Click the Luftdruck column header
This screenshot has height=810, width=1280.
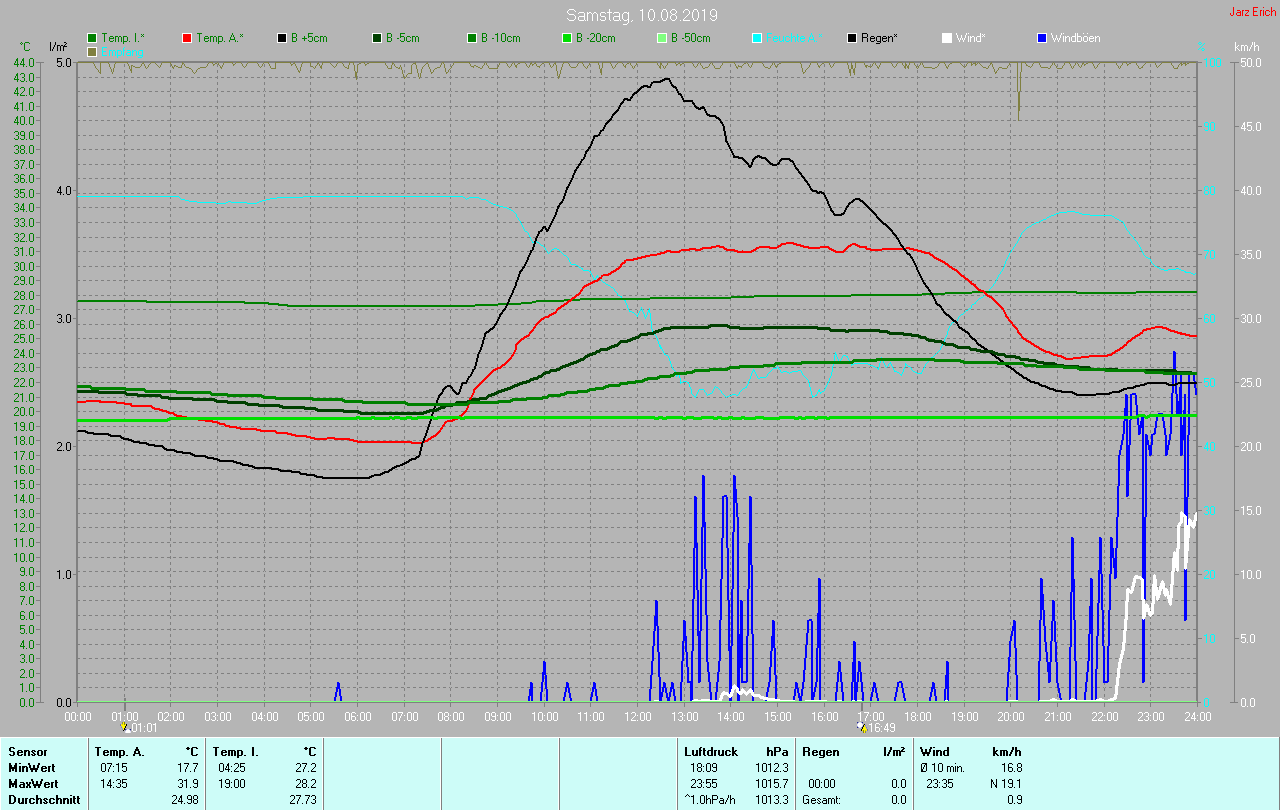[710, 751]
